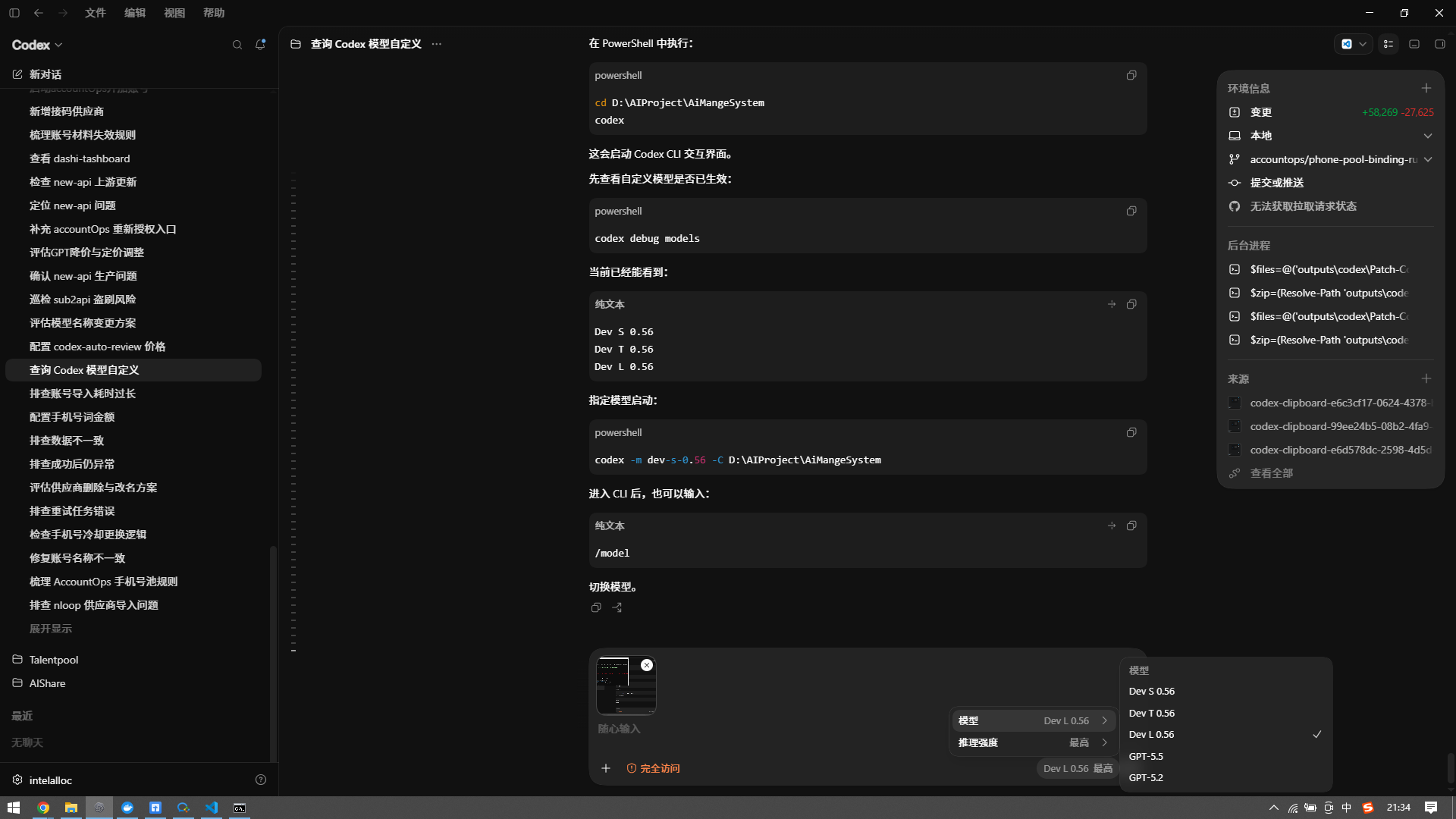
Task: Open chat 配置 codex-auto-review 价格
Action: point(133,347)
